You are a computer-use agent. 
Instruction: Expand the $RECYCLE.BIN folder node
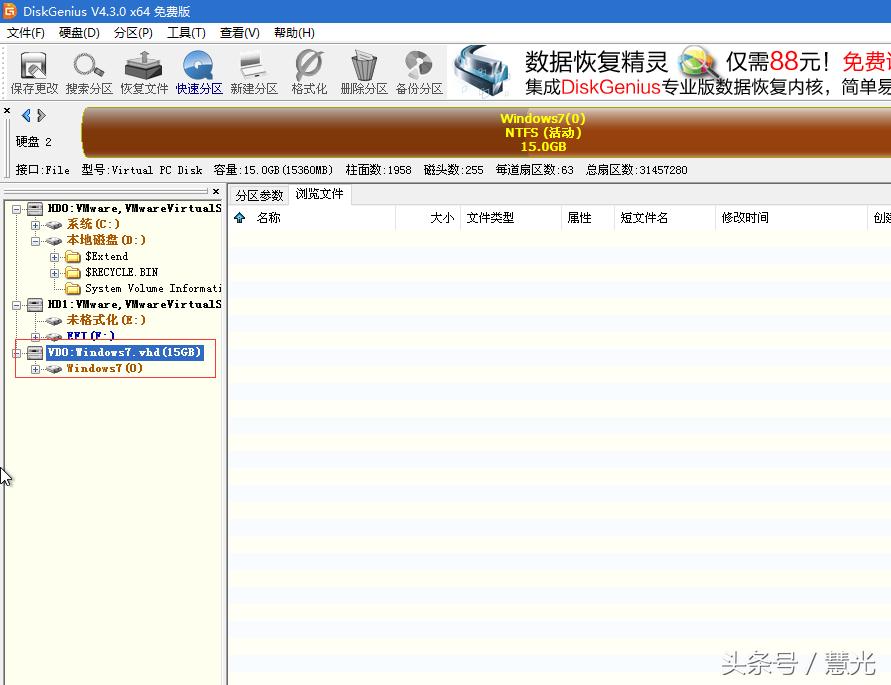tap(55, 272)
